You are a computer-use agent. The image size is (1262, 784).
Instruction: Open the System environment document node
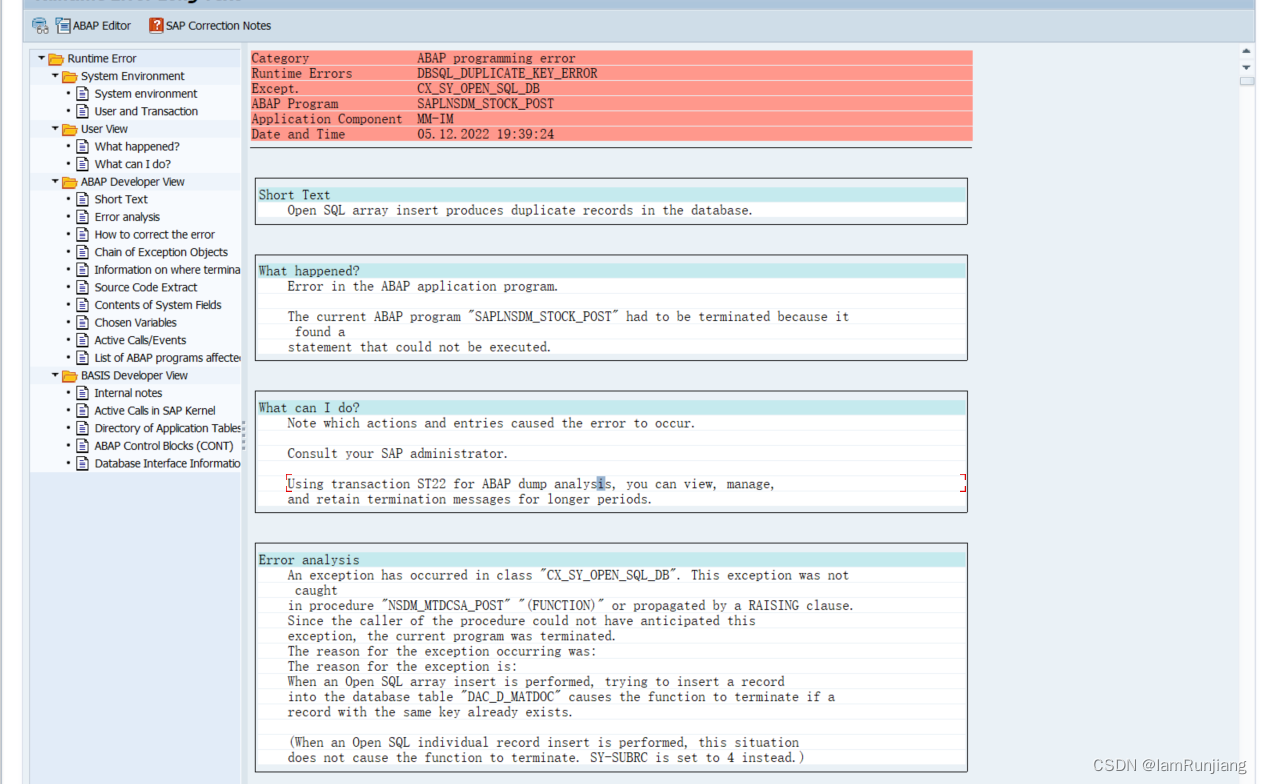pos(146,94)
